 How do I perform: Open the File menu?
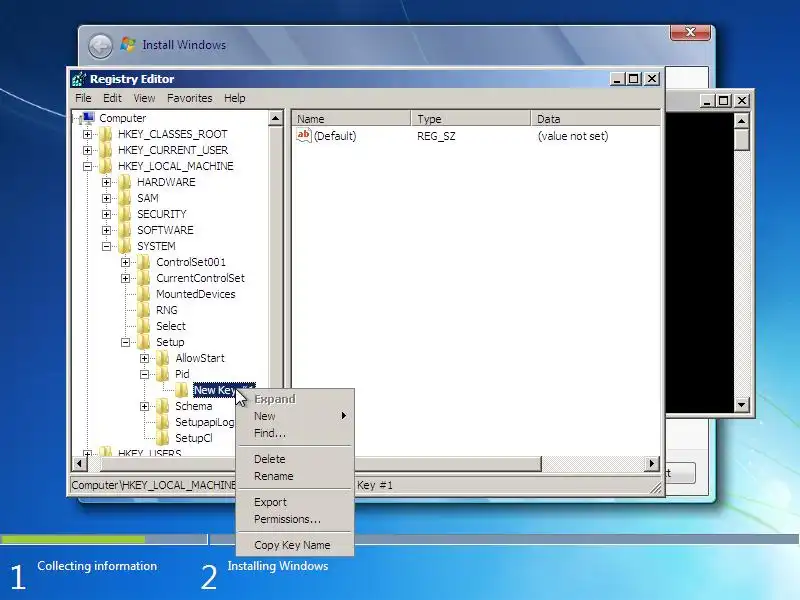pyautogui.click(x=83, y=98)
